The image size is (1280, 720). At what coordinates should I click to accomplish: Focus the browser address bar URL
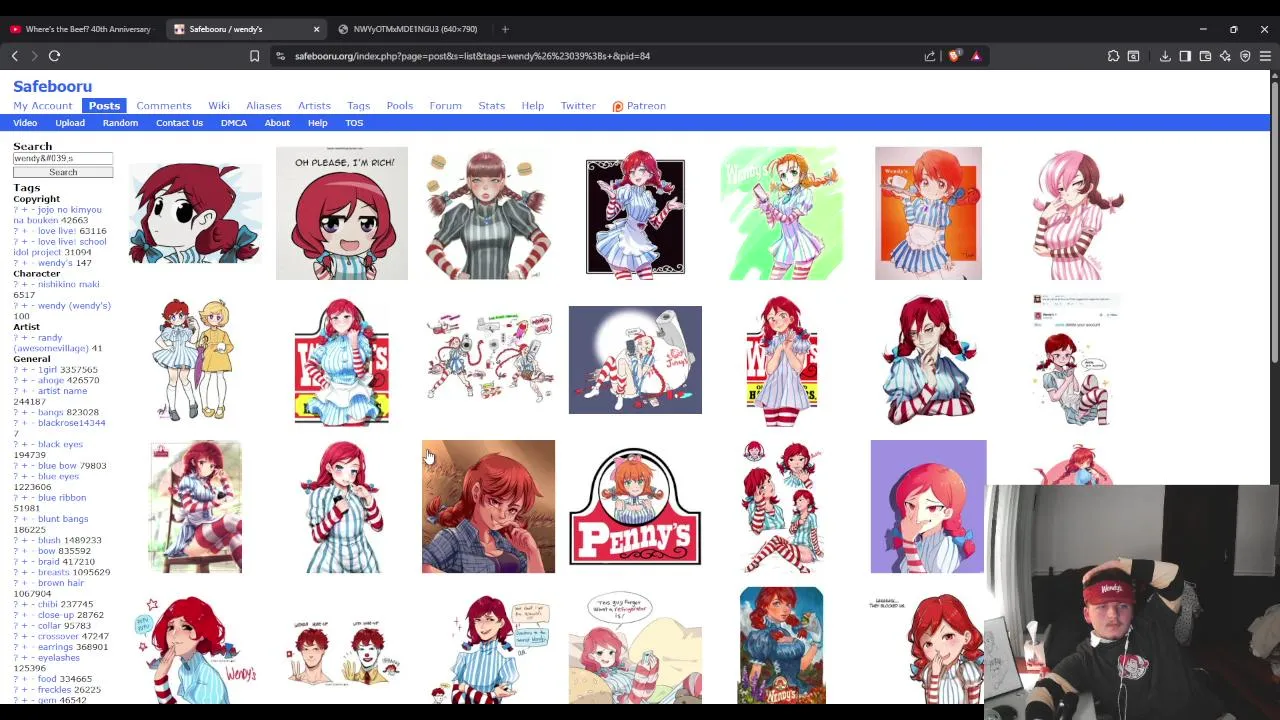coord(472,56)
